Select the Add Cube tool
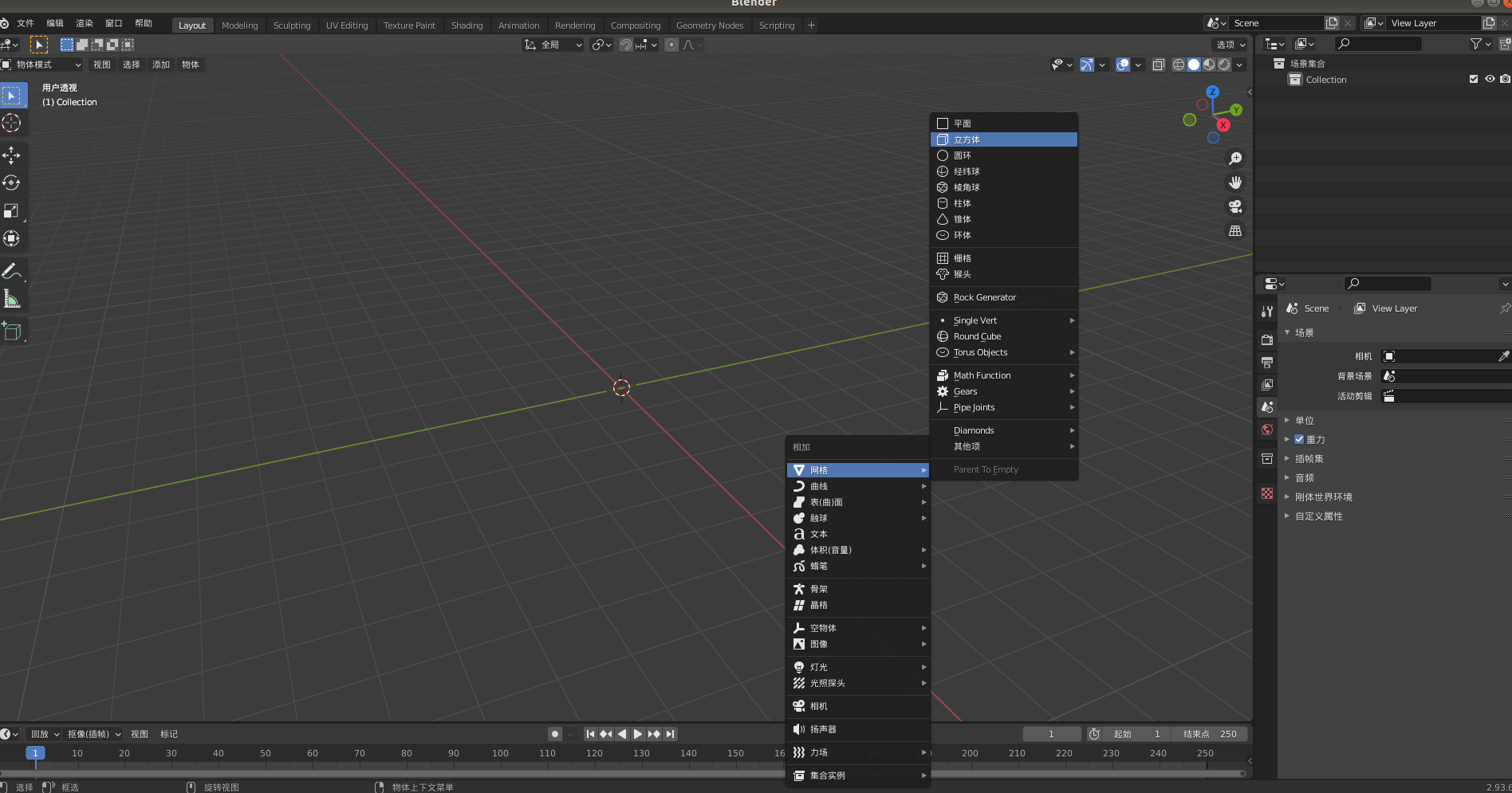The image size is (1512, 793). coord(12,331)
